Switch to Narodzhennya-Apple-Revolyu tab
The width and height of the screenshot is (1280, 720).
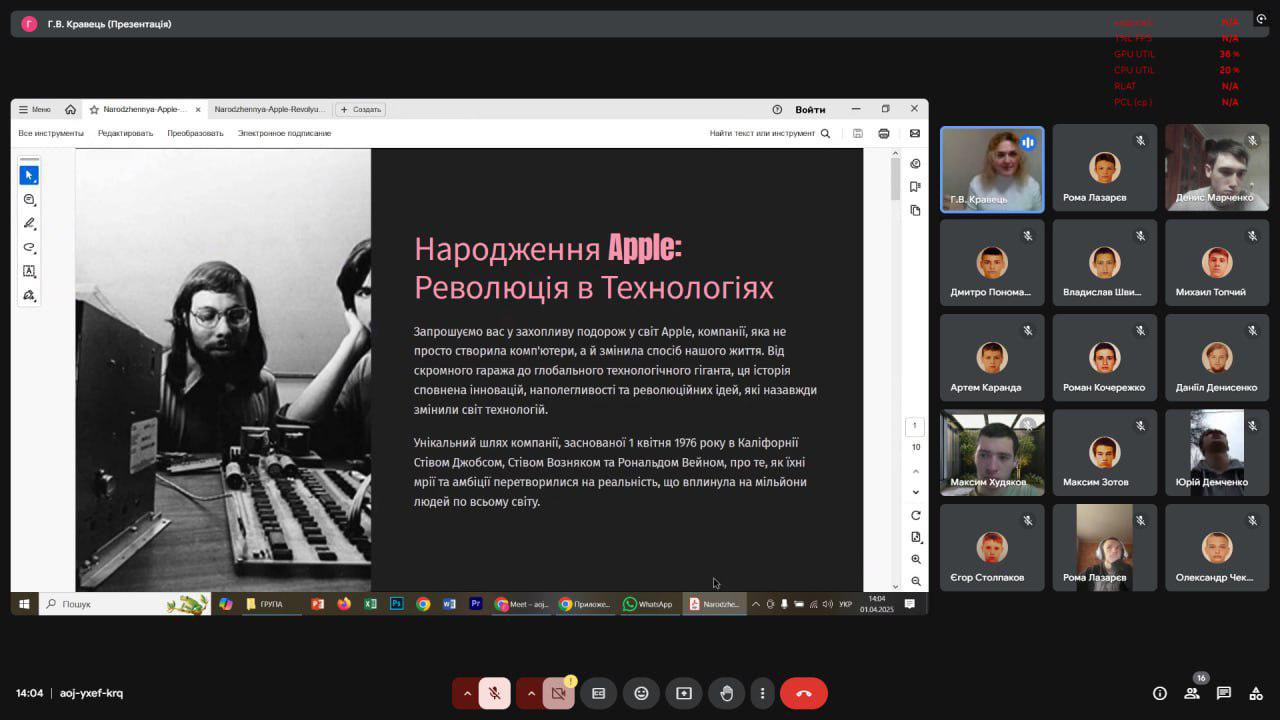pos(270,110)
